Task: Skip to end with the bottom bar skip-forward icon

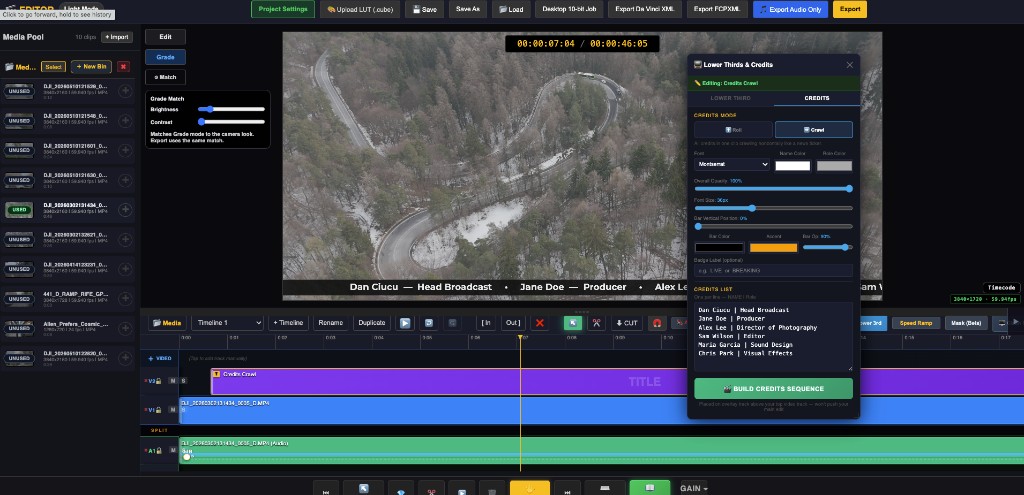Action: (567, 488)
